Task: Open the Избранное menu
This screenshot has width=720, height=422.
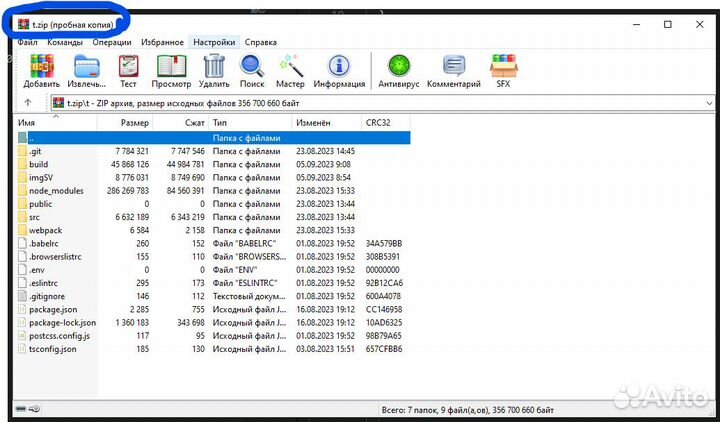Action: 162,42
